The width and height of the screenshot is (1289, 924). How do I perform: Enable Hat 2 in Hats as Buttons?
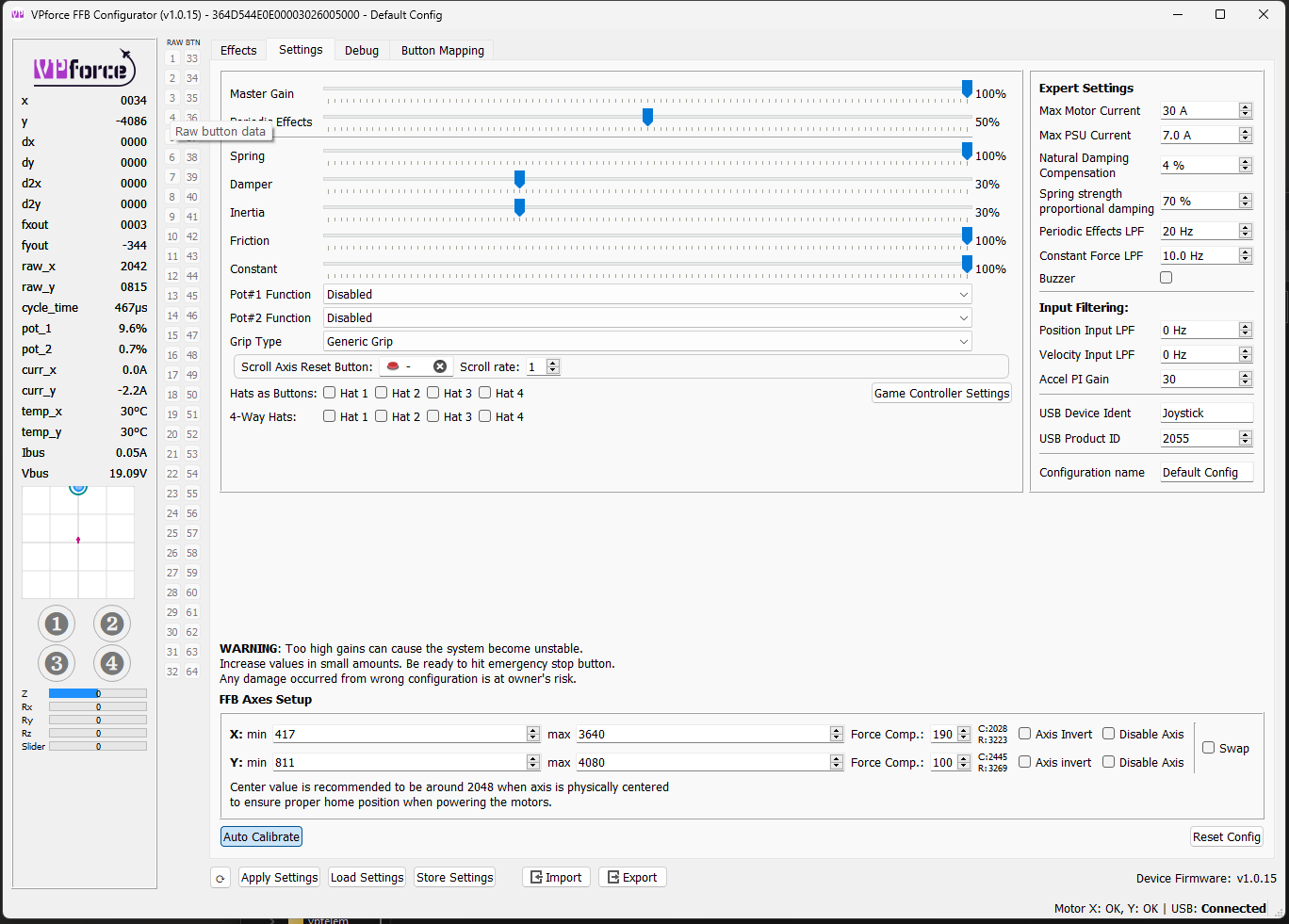382,393
